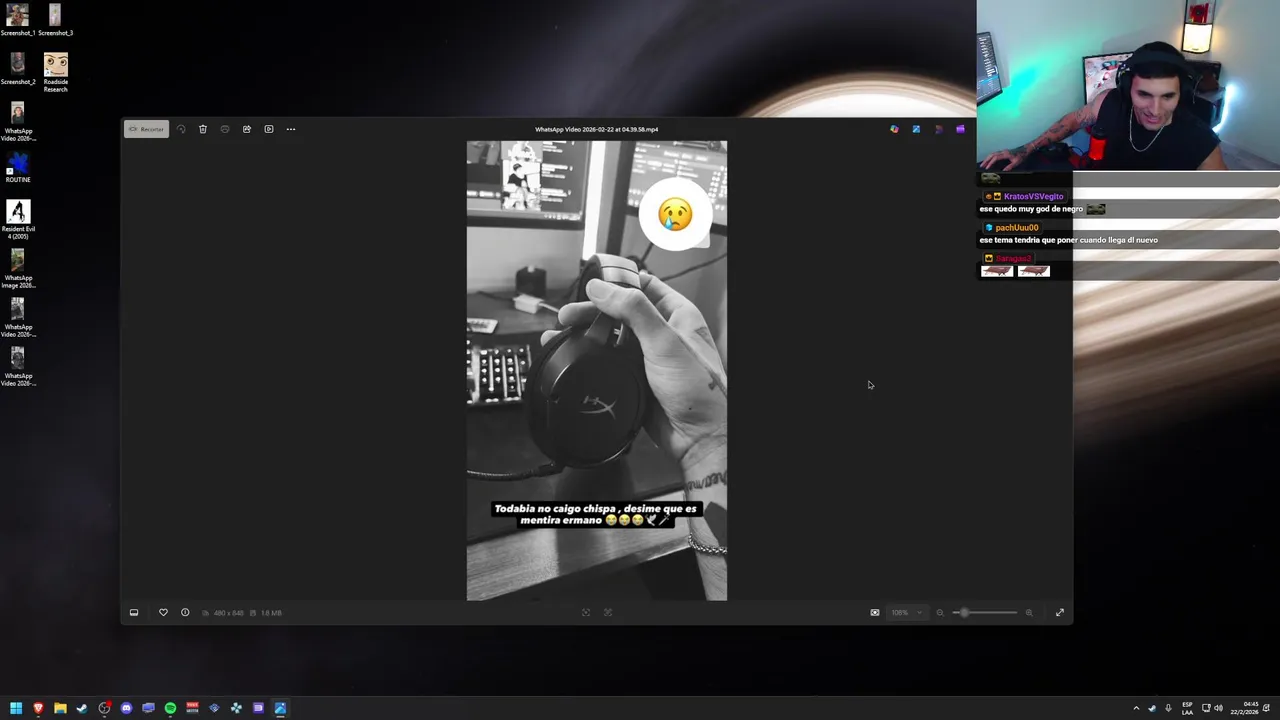Open the clock showing 04:45
The image size is (1280, 720).
click(x=1245, y=708)
